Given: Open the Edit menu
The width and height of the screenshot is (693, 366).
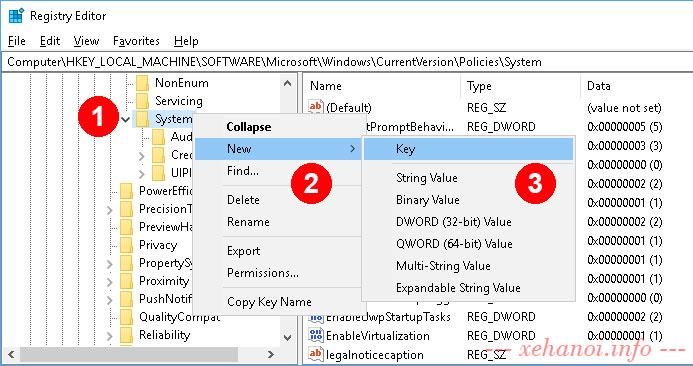Looking at the screenshot, I should [50, 41].
